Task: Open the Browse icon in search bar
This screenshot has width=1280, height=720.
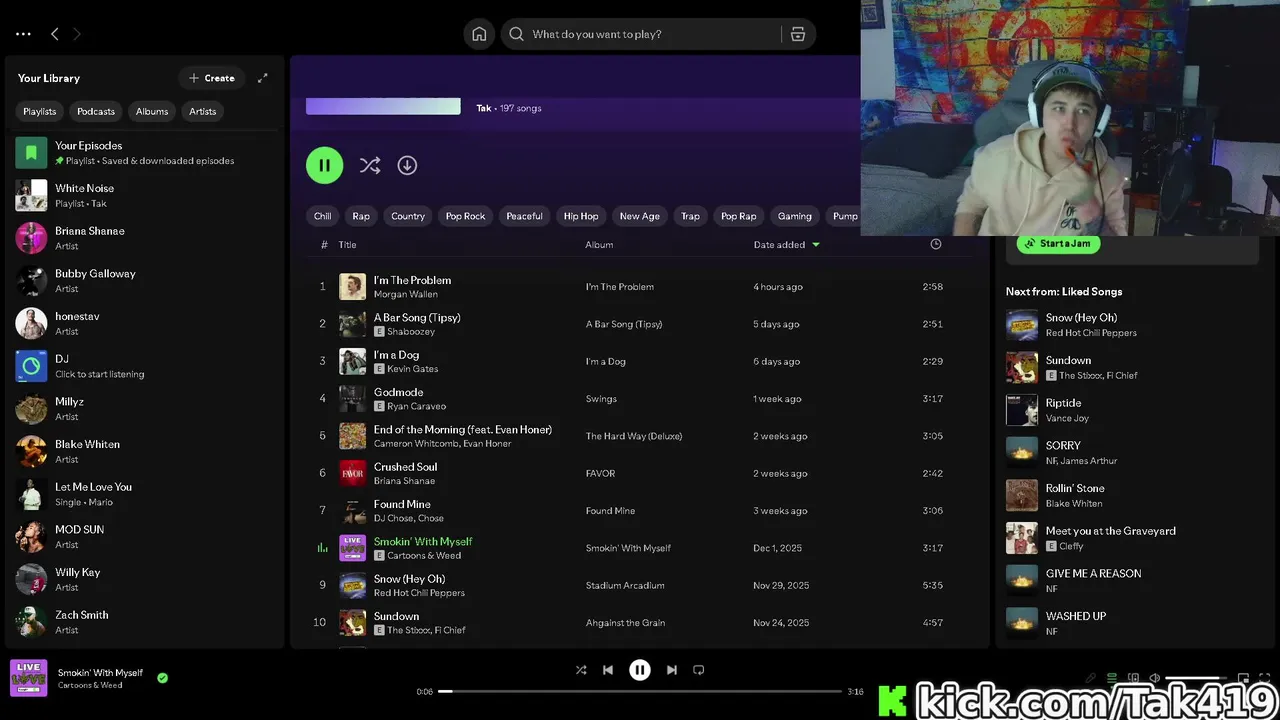Action: coord(798,34)
